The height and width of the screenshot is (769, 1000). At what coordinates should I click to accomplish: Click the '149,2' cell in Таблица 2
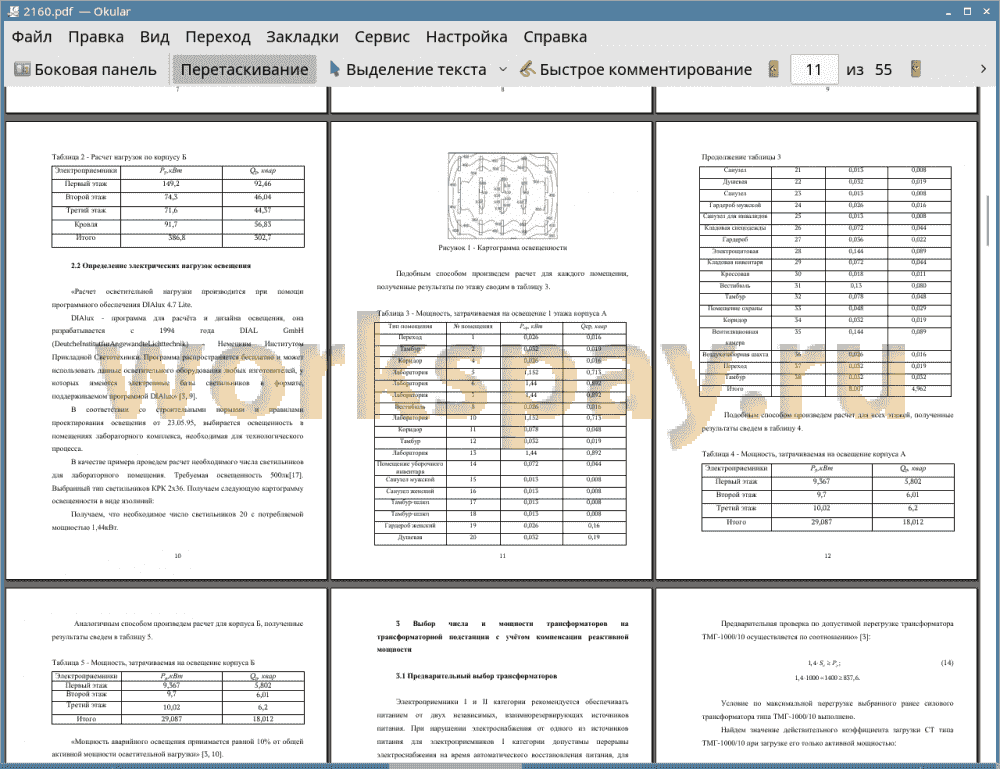(171, 184)
